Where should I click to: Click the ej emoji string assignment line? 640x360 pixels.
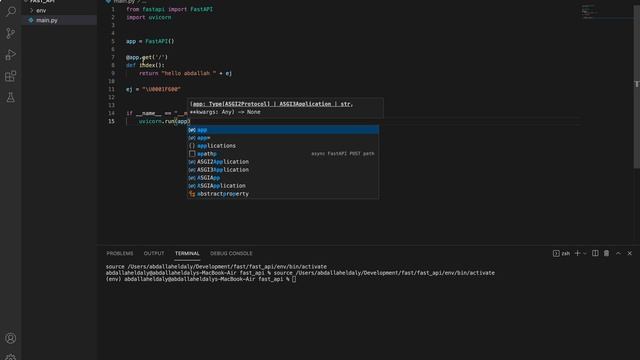tap(153, 89)
